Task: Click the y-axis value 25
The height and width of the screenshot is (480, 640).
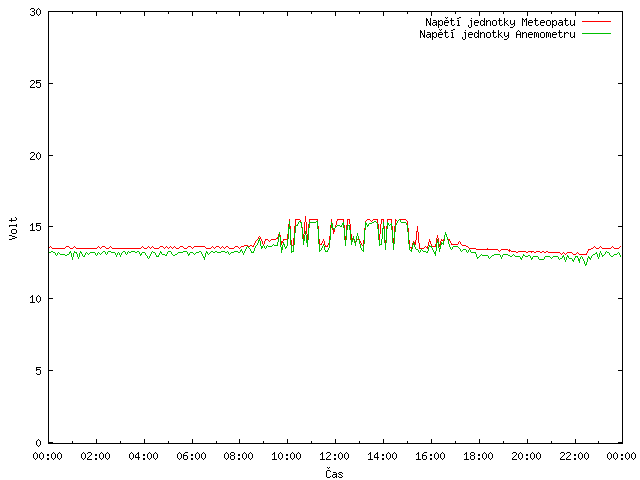Action: tap(36, 84)
